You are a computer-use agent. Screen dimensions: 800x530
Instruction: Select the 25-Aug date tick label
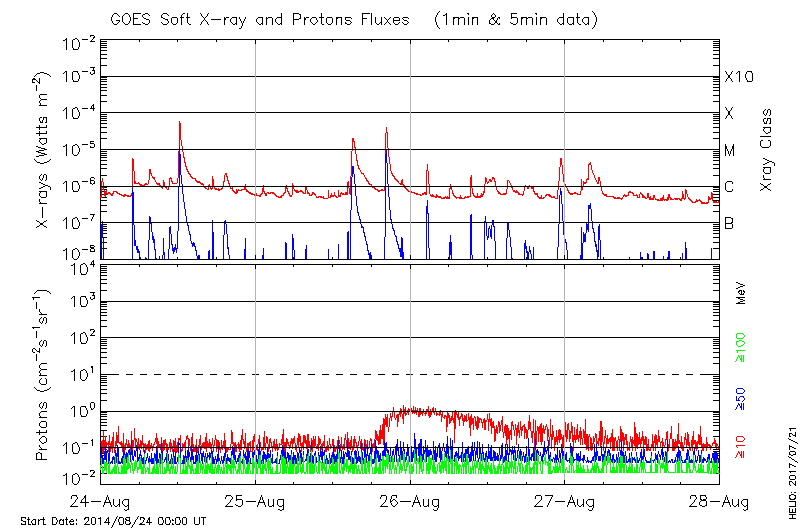(256, 500)
